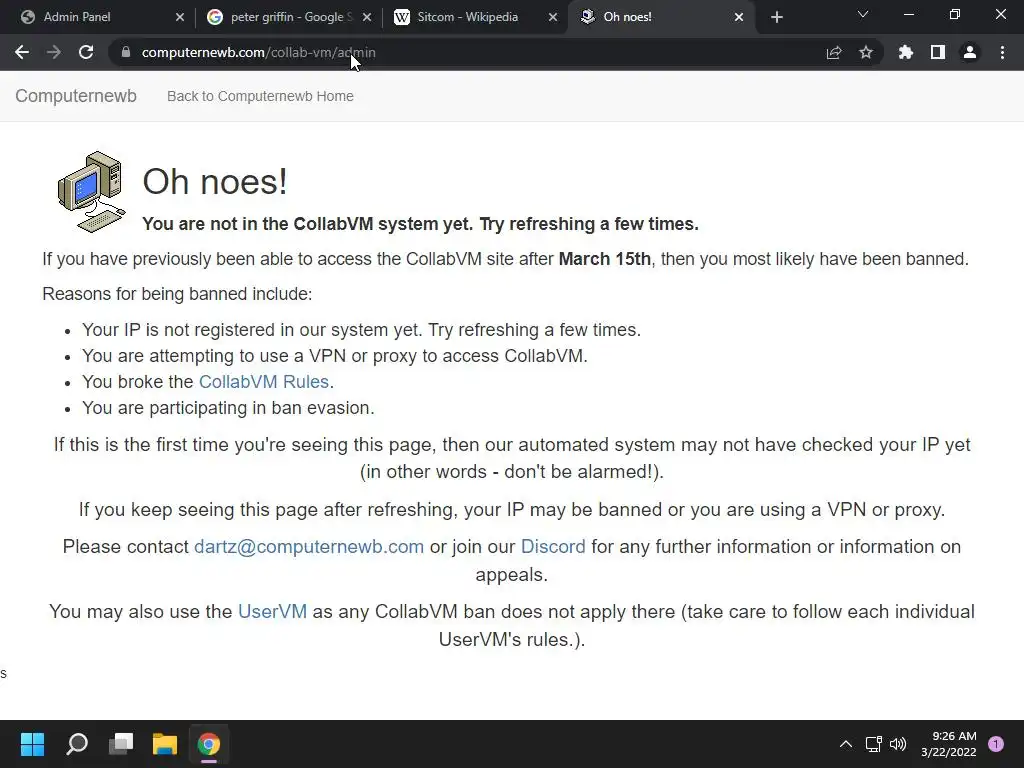1024x768 pixels.
Task: Open the clock showing 9:26 AM
Action: (949, 744)
